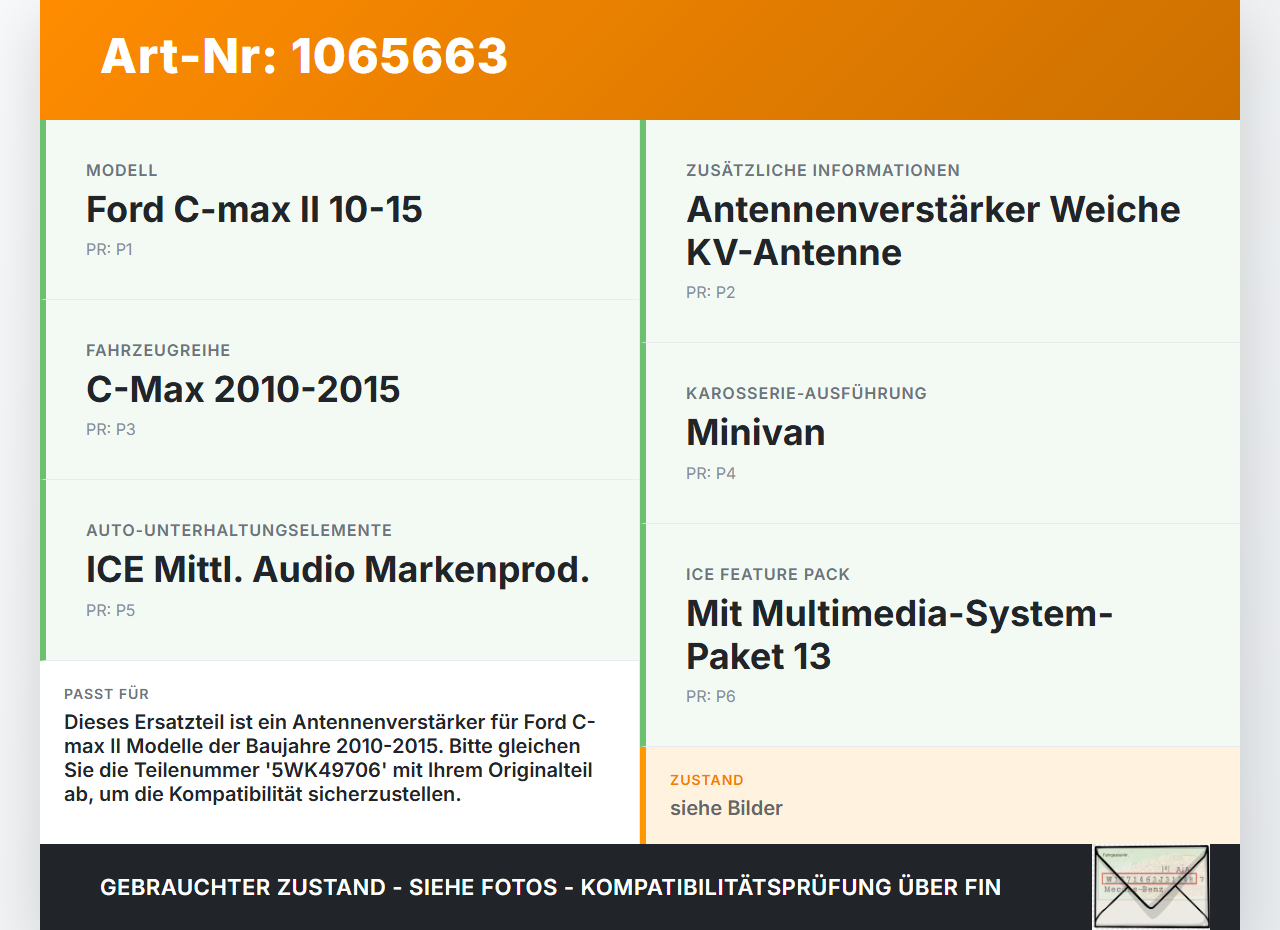Select the 'siehe Bilder' condition text
The width and height of the screenshot is (1280, 930).
[726, 808]
